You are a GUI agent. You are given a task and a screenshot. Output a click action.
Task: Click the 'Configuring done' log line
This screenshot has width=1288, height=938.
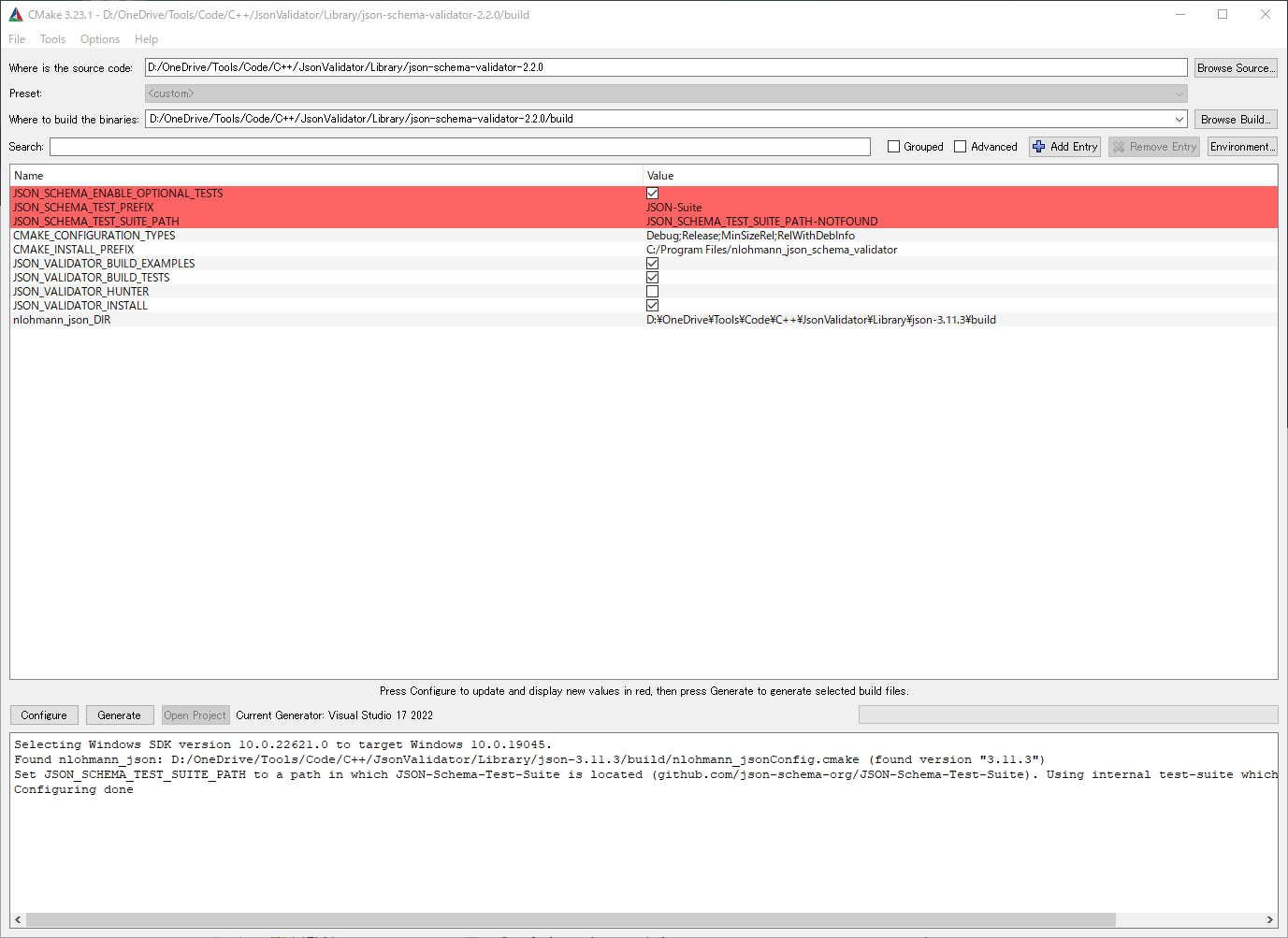point(74,789)
